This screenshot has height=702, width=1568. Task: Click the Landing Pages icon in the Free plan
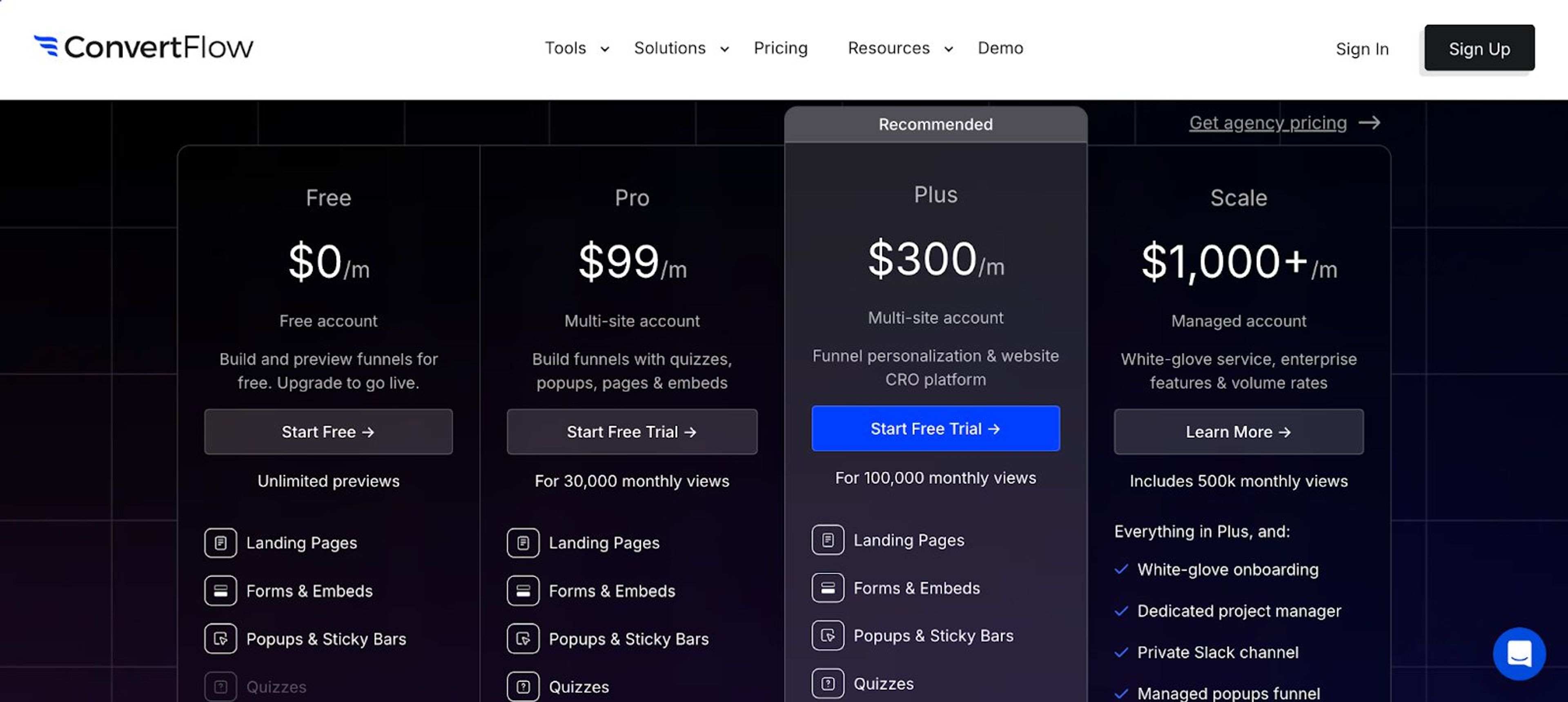(220, 542)
